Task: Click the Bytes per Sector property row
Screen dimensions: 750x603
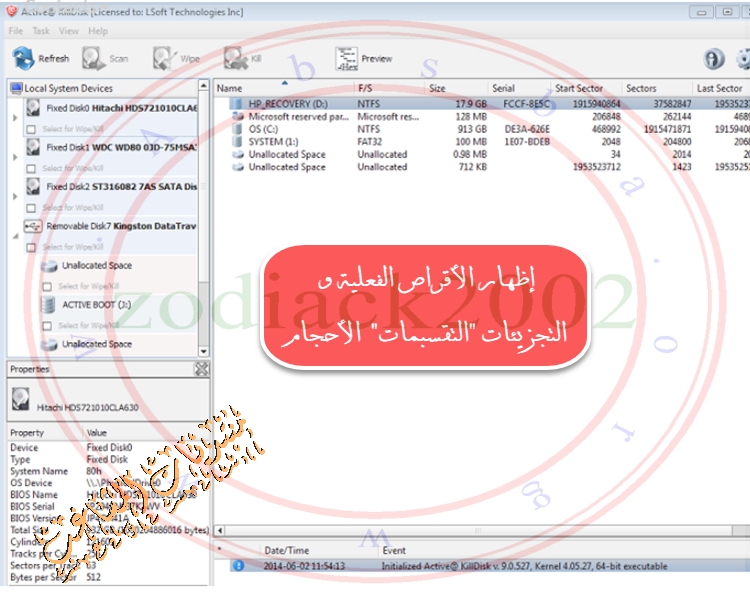Action: [109, 577]
